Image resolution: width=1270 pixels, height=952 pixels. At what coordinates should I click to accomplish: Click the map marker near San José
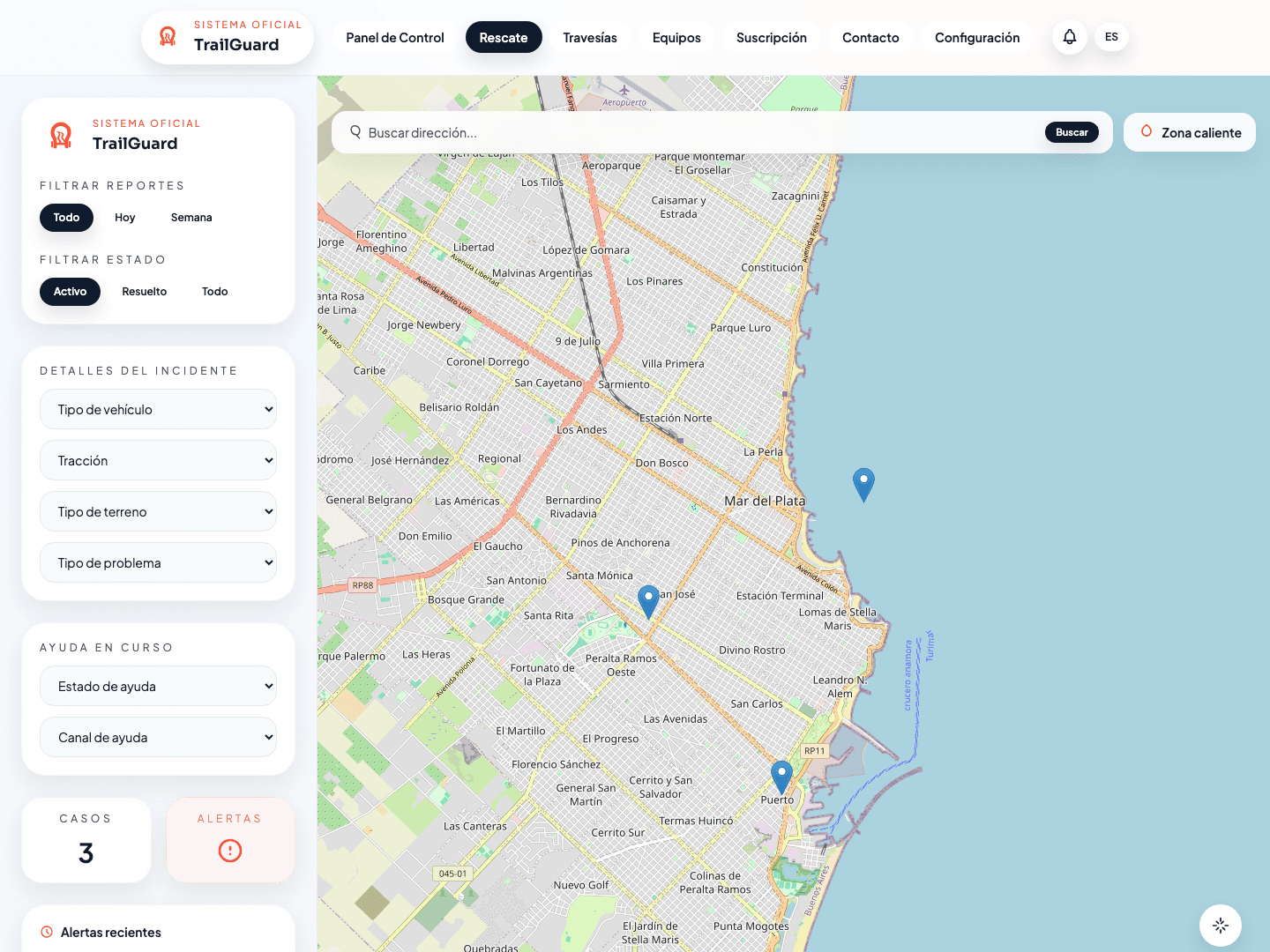648,601
